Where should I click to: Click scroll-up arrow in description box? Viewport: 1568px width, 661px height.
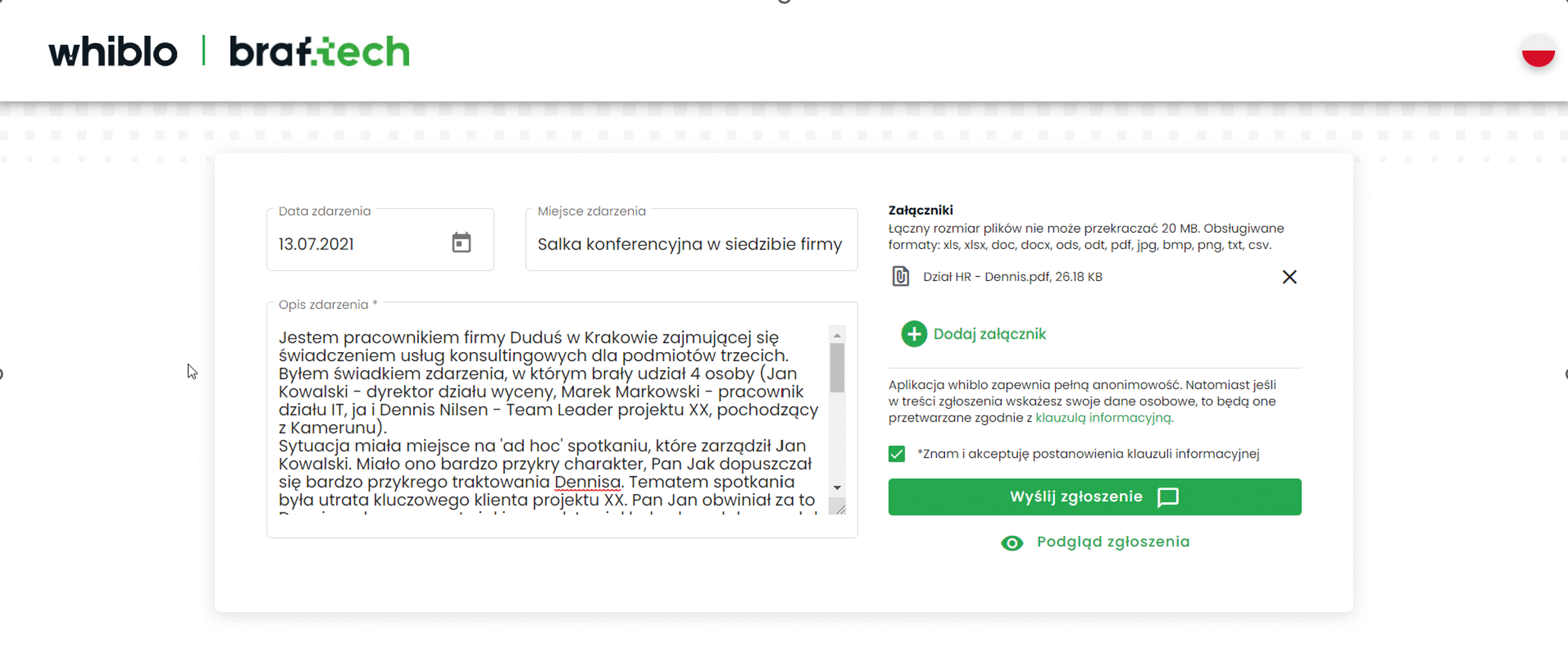click(837, 335)
